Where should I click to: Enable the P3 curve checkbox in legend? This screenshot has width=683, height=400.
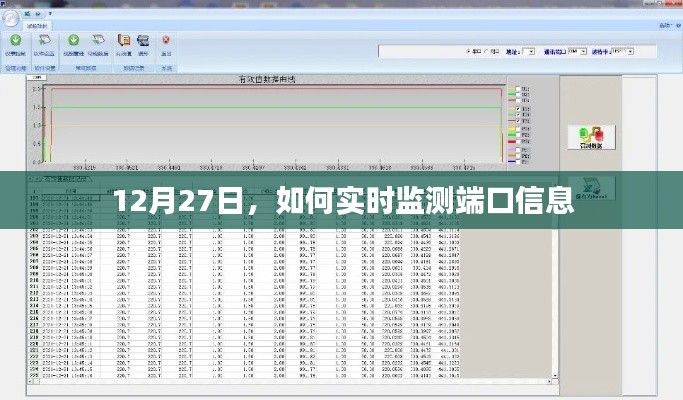pos(518,141)
